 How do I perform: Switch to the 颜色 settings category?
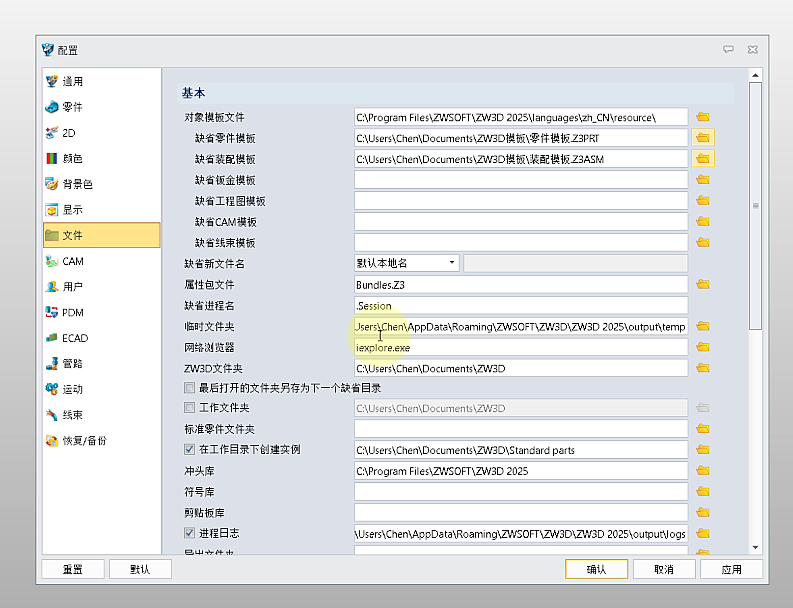click(x=72, y=158)
